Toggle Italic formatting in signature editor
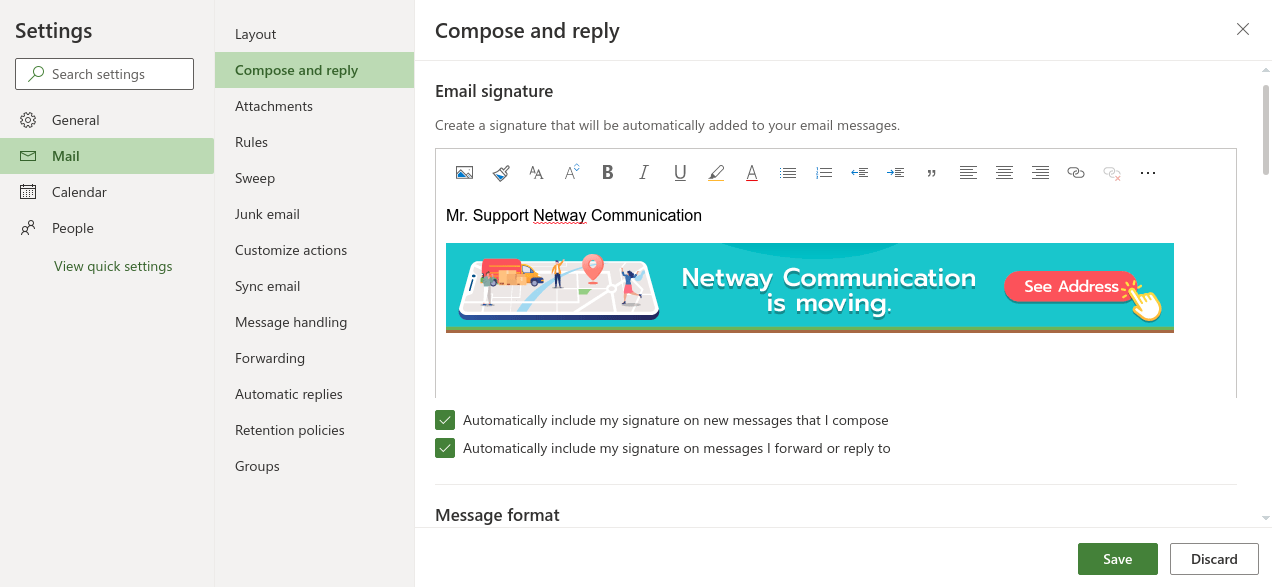The height and width of the screenshot is (587, 1272). click(x=644, y=173)
